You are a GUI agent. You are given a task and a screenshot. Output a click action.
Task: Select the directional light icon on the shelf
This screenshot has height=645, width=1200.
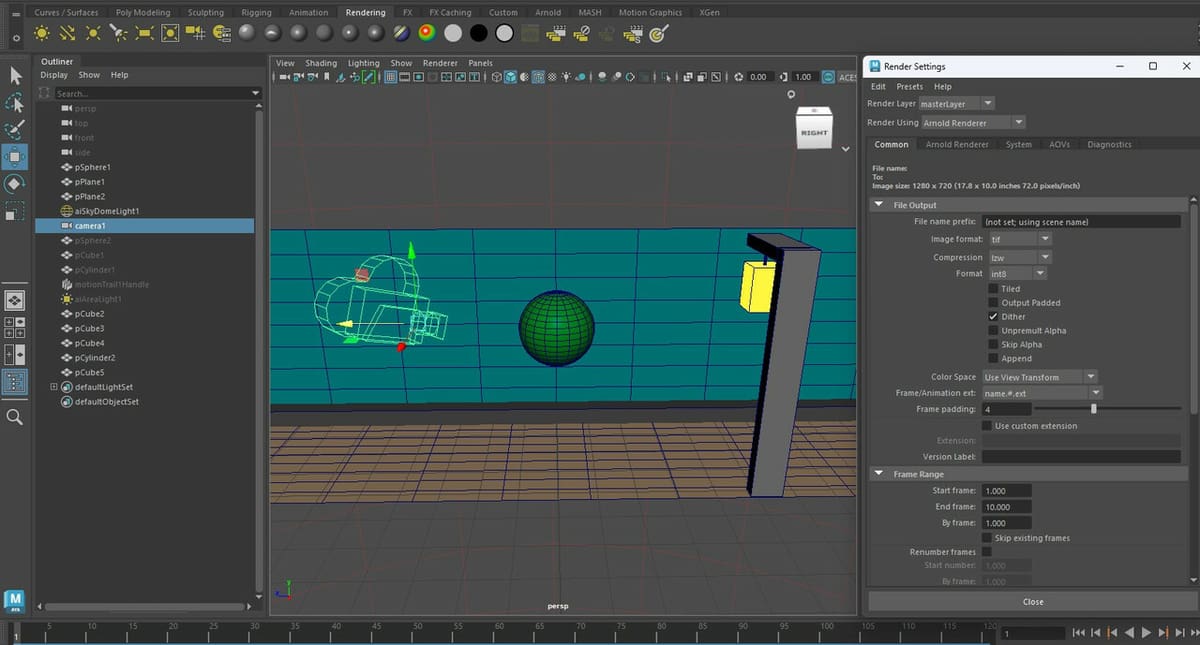tap(67, 32)
